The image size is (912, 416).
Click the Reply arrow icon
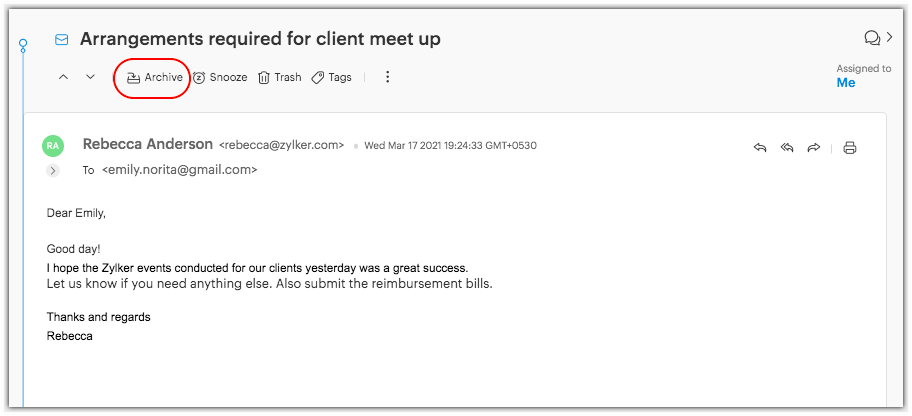pos(760,148)
